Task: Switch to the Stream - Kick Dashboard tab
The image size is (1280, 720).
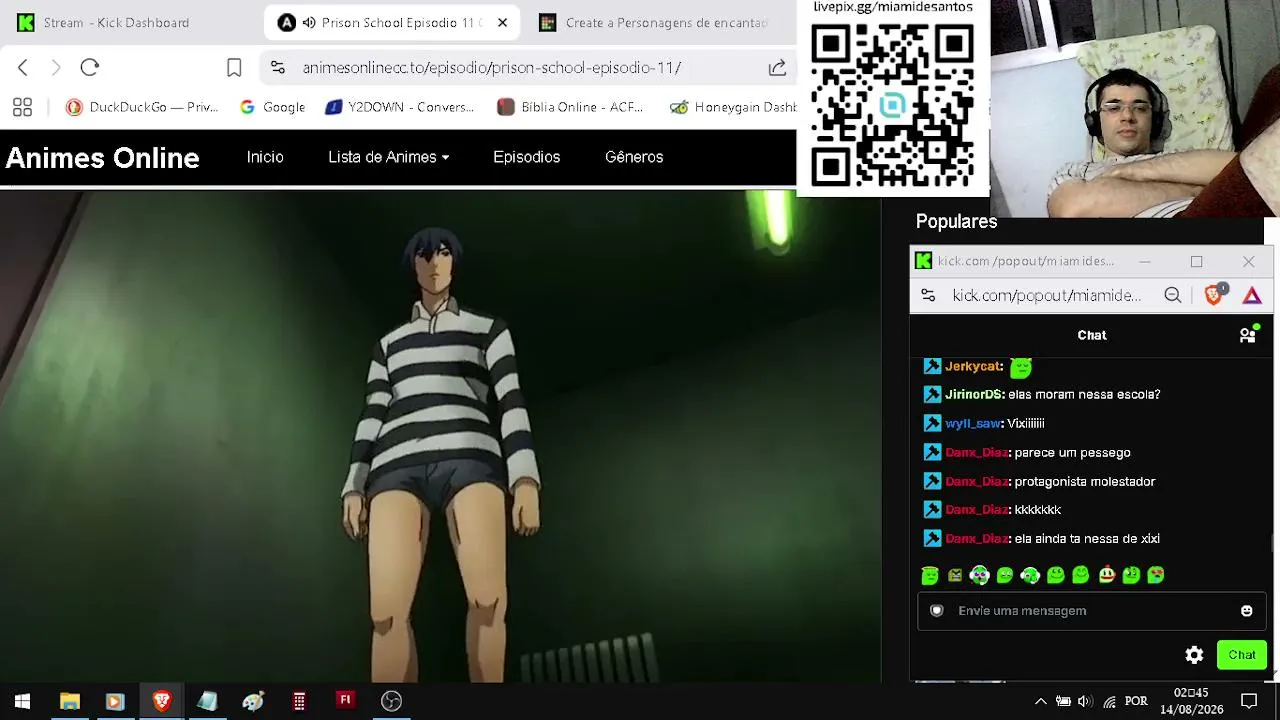Action: coord(116,22)
